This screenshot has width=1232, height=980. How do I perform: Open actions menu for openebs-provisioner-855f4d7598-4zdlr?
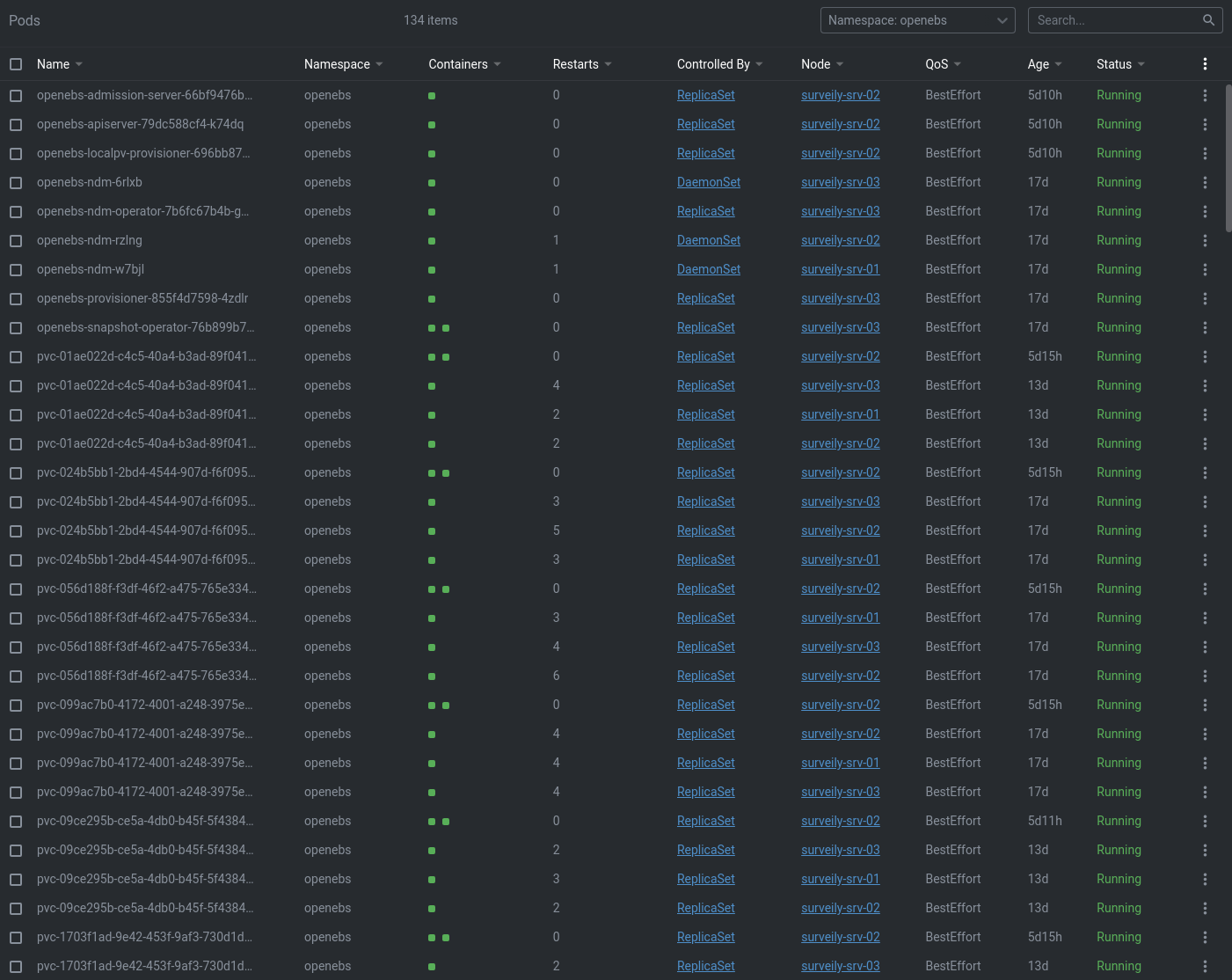coord(1205,298)
